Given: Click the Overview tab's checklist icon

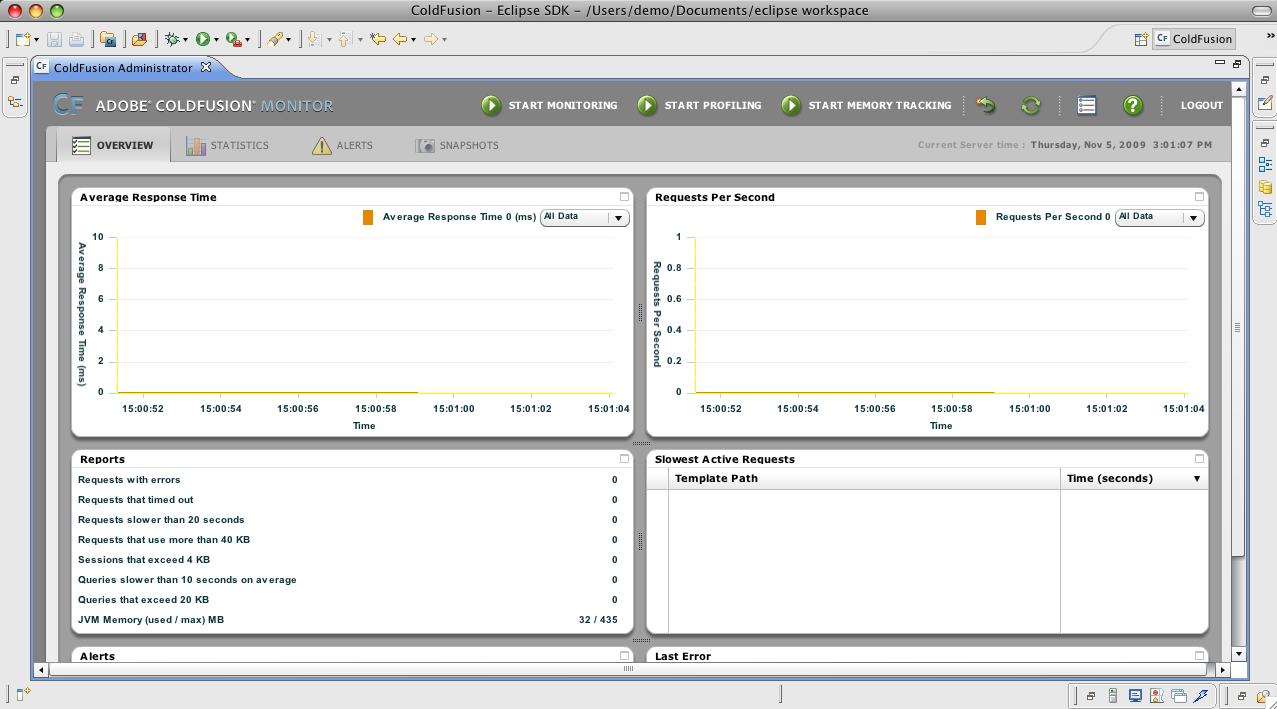Looking at the screenshot, I should tap(82, 144).
